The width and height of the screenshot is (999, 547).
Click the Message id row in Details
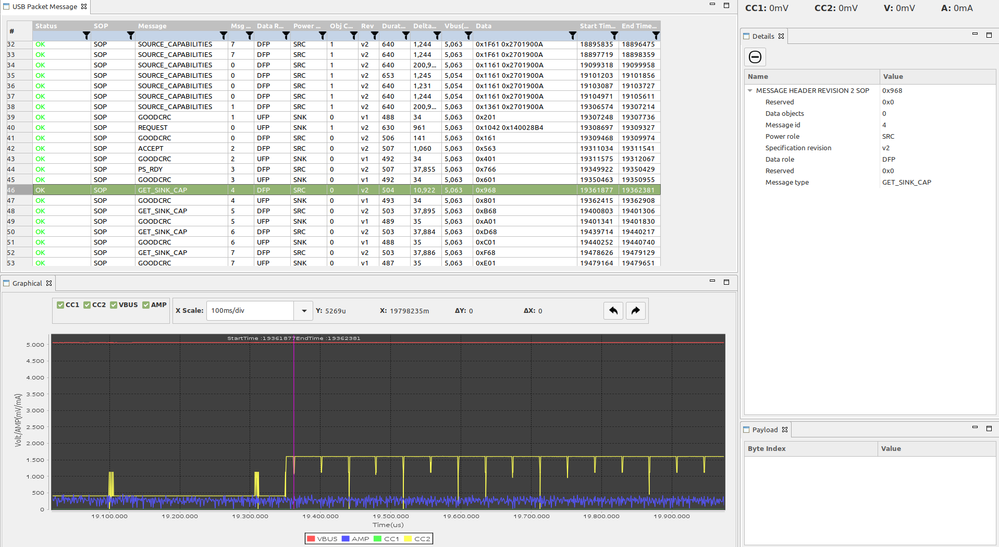click(870, 125)
